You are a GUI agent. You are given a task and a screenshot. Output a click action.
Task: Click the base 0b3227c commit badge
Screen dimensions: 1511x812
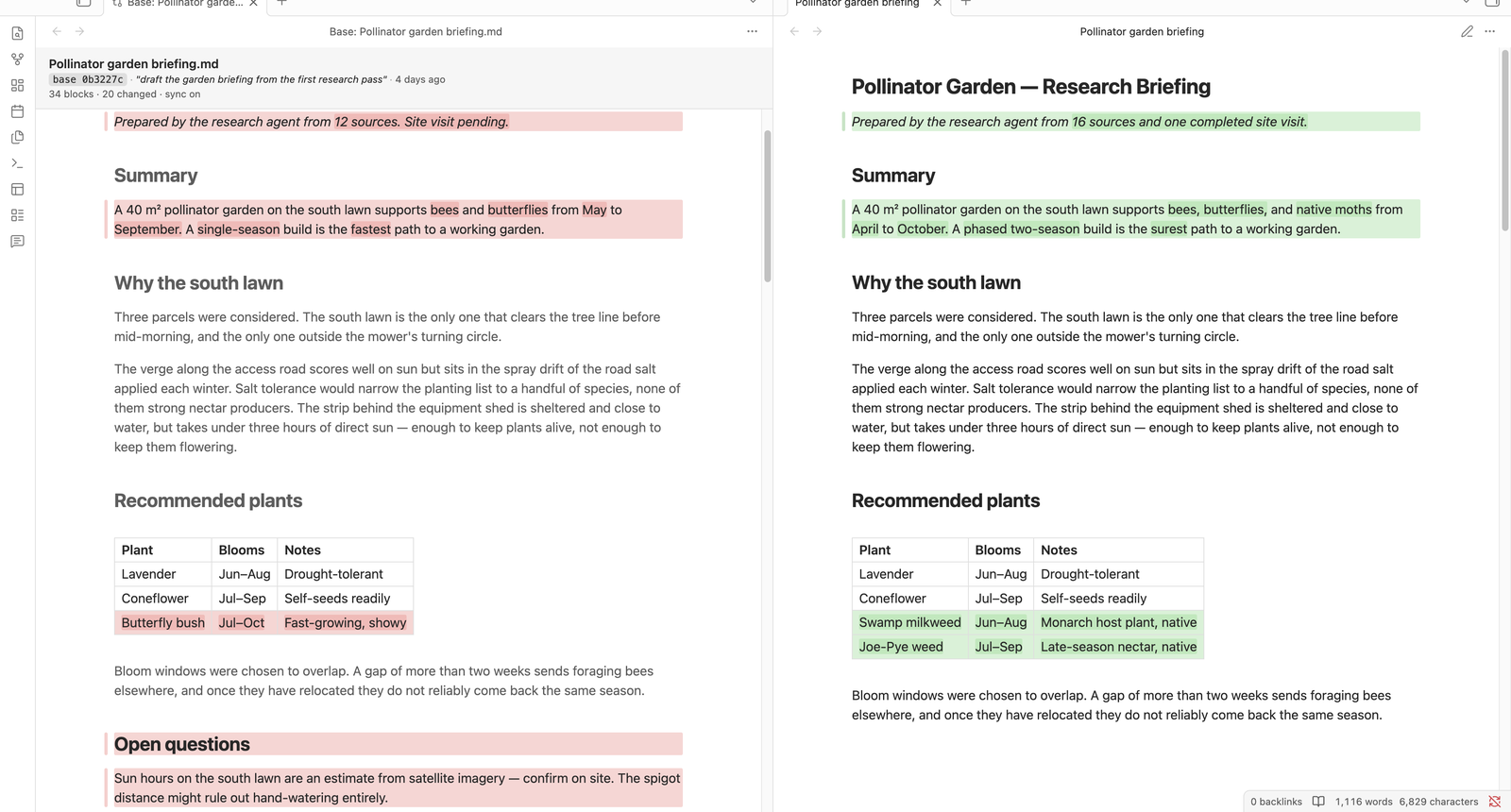coord(88,79)
